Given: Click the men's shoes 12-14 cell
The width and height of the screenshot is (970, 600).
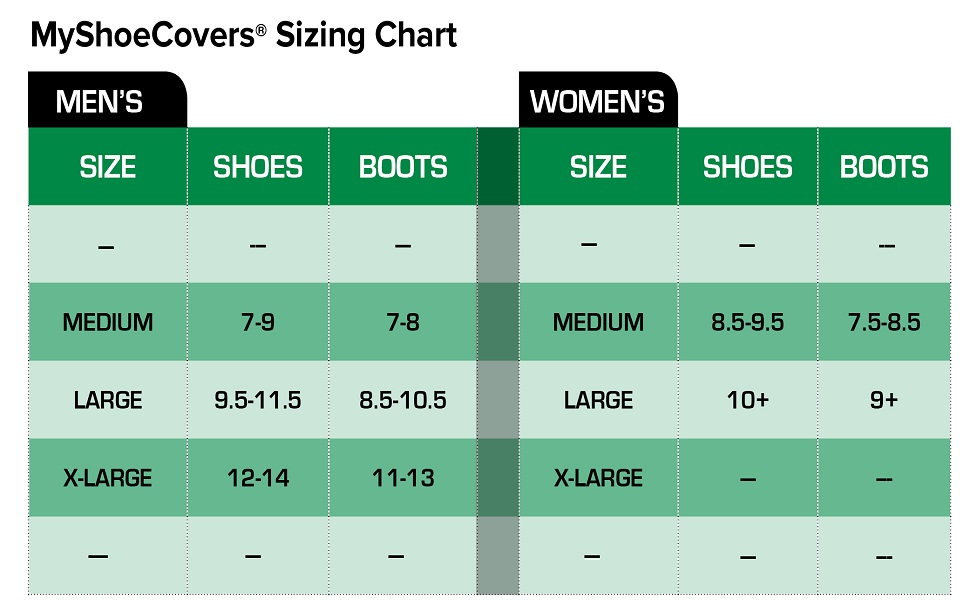Looking at the screenshot, I should pyautogui.click(x=258, y=478).
